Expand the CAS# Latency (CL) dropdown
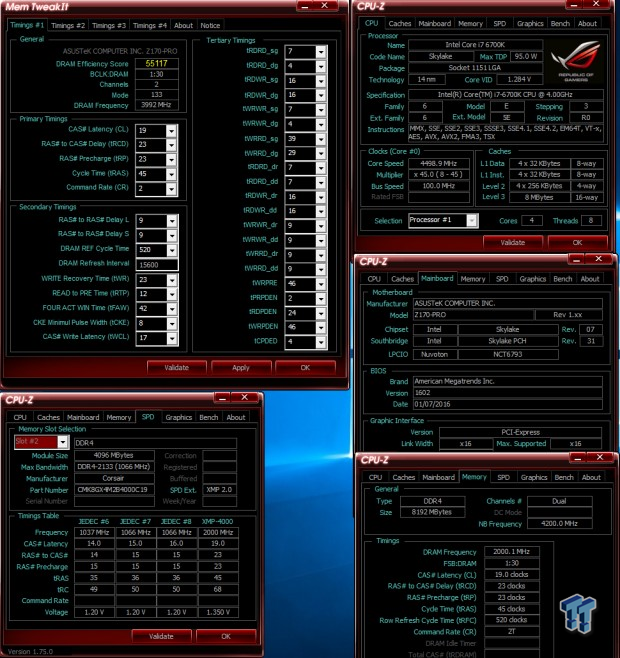Screen dimensions: 620x658 point(171,131)
